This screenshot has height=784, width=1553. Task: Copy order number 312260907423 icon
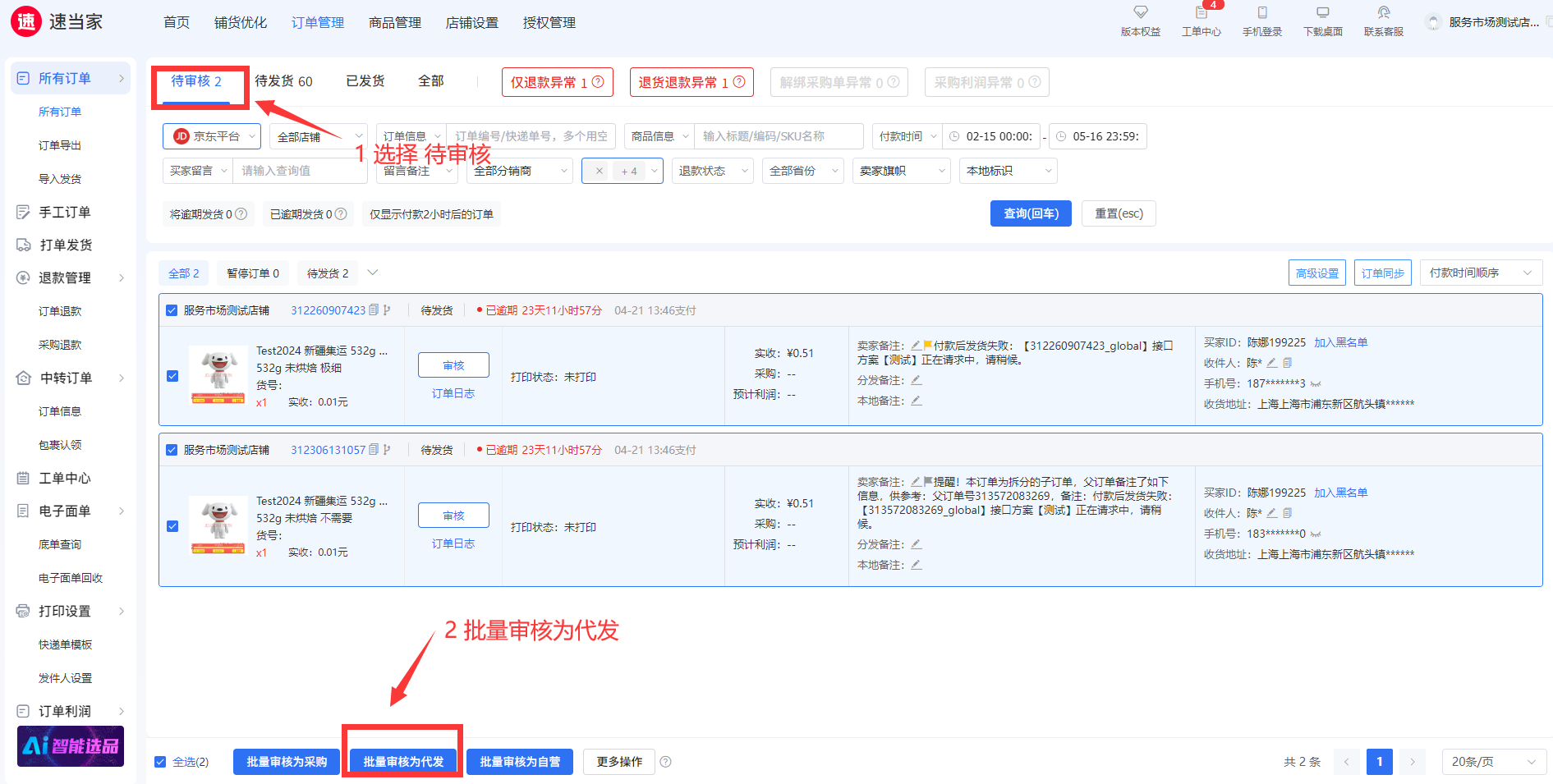coord(374,310)
